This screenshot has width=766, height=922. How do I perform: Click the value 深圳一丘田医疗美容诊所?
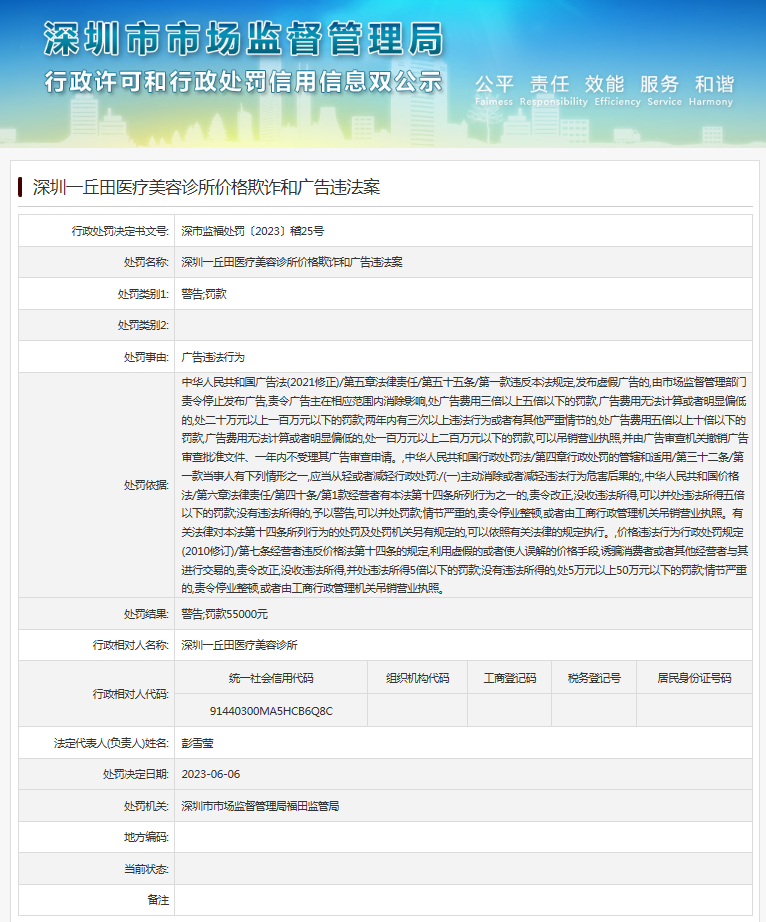pos(239,645)
